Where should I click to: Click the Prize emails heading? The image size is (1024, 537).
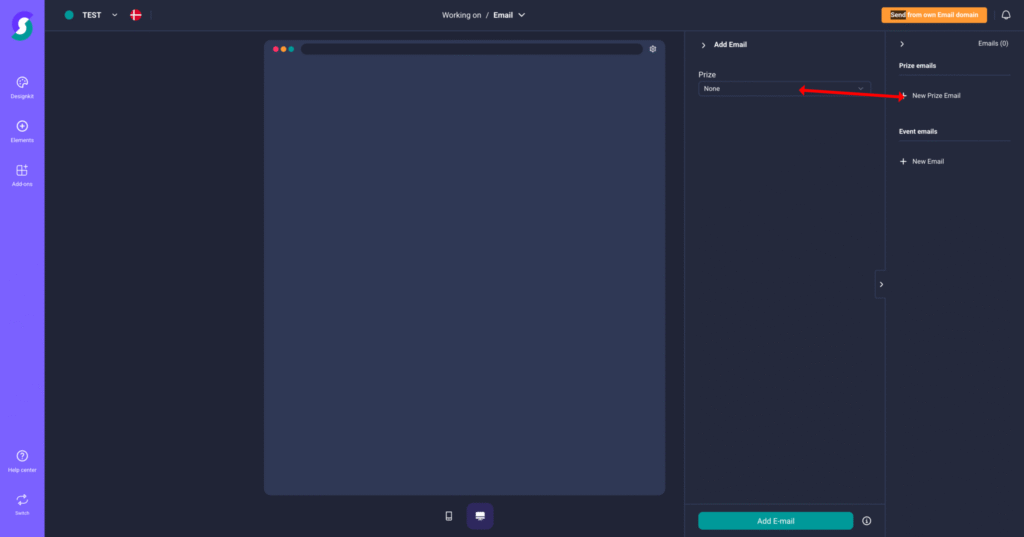[917, 66]
